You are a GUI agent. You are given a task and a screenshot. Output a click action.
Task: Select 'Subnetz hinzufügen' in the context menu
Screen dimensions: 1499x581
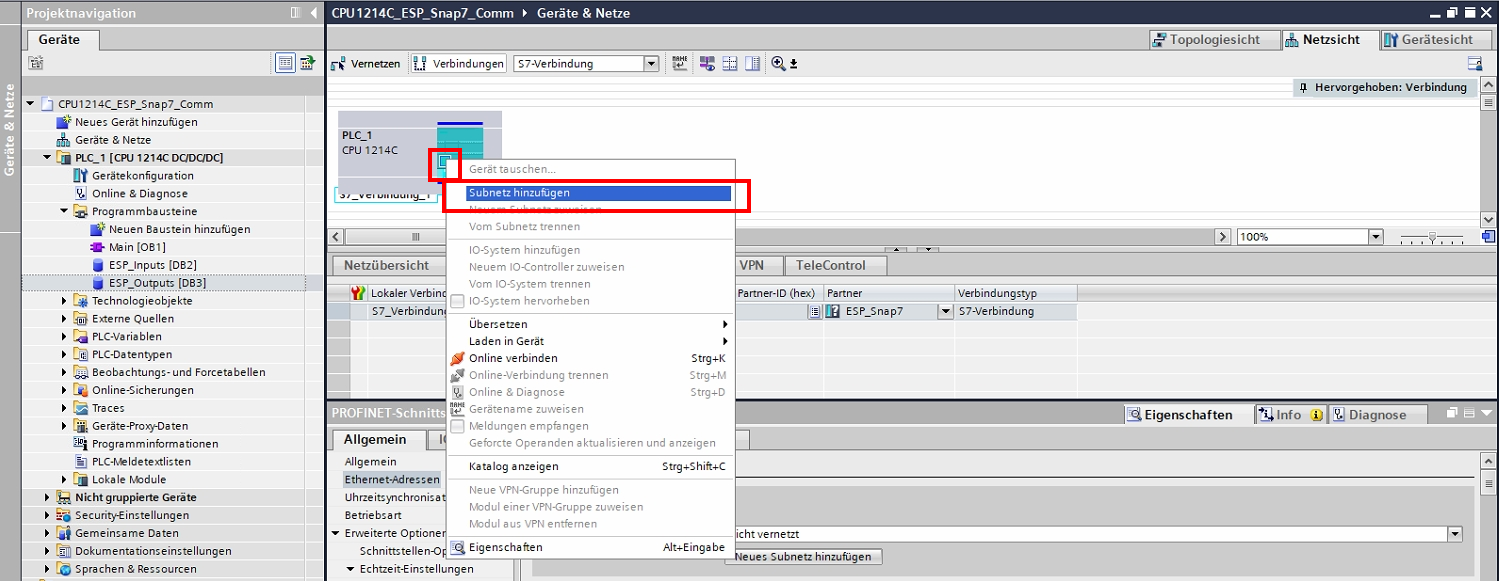(598, 193)
